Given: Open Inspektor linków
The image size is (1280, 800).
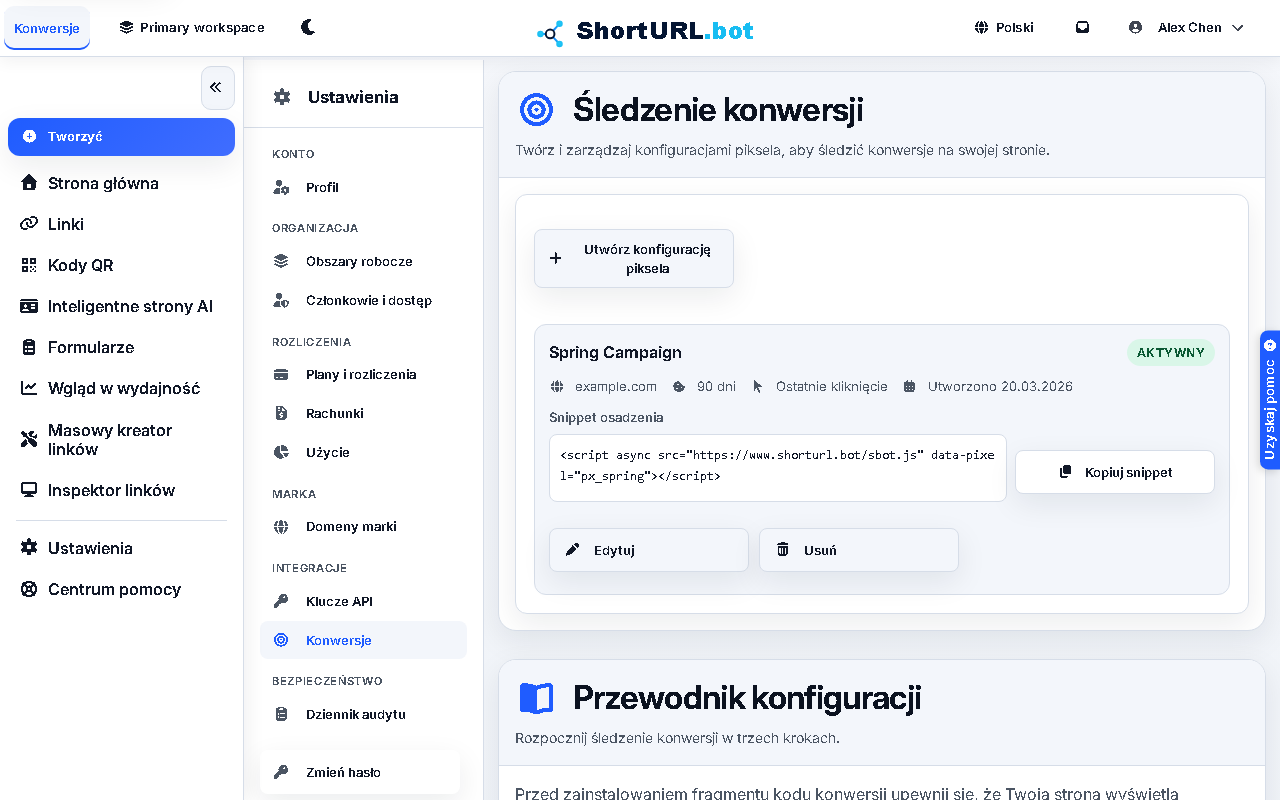Looking at the screenshot, I should click(121, 490).
